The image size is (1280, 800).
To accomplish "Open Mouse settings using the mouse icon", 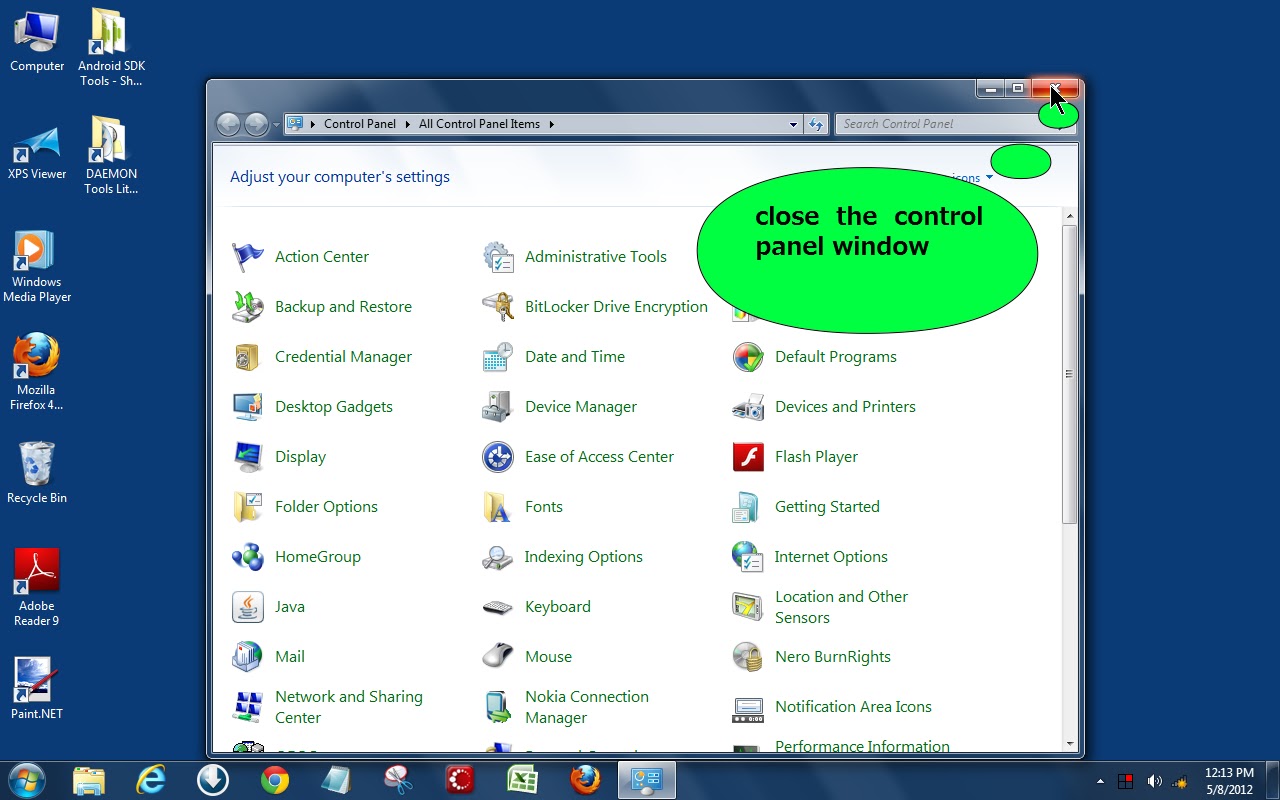I will [497, 656].
